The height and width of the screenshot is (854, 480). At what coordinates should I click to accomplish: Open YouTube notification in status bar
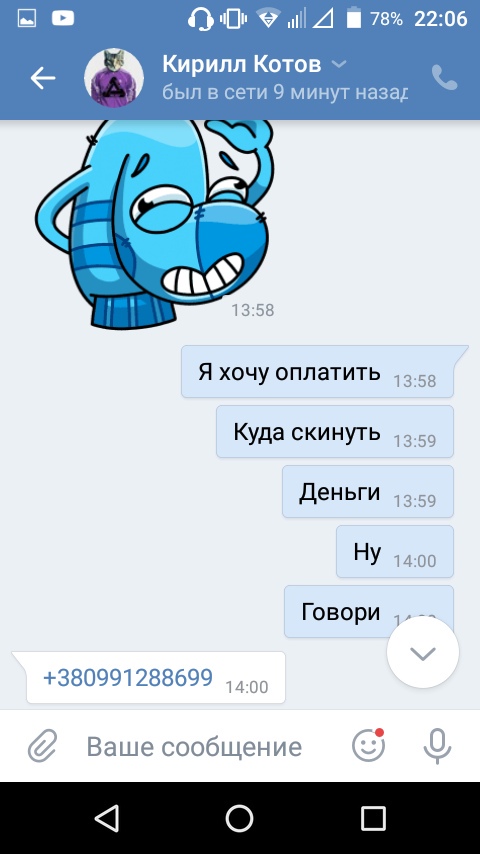coord(63,19)
